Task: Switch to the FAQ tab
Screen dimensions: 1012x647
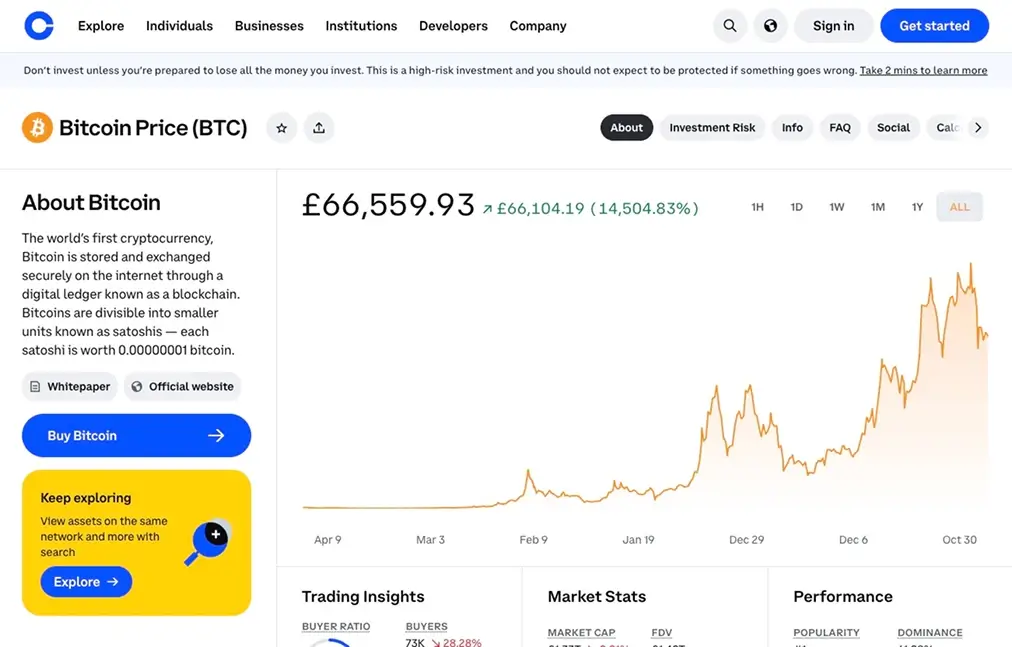Action: (840, 127)
